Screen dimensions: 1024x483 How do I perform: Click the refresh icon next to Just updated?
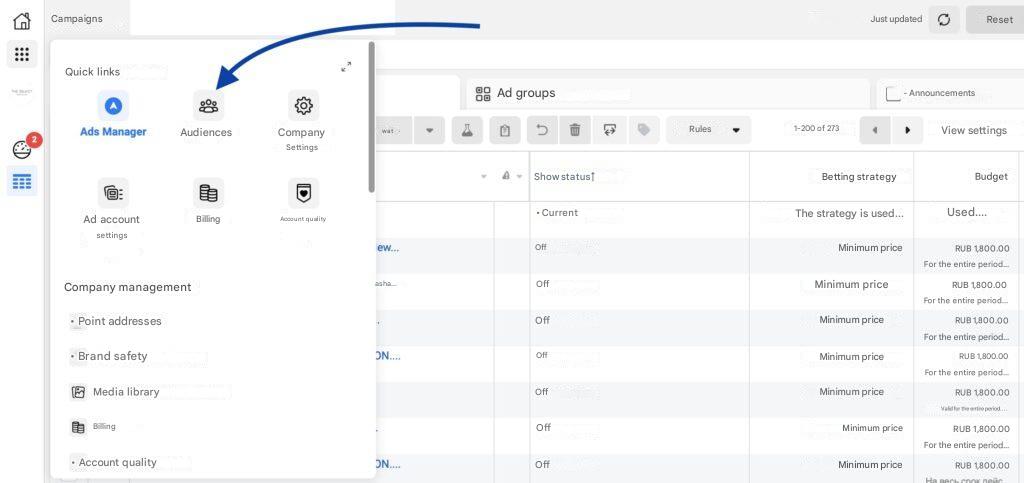pos(944,19)
